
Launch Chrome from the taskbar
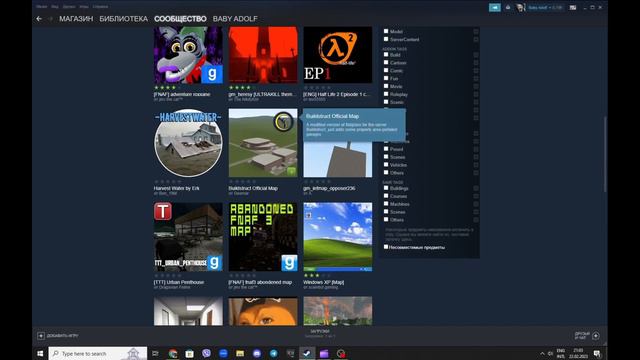173,353
